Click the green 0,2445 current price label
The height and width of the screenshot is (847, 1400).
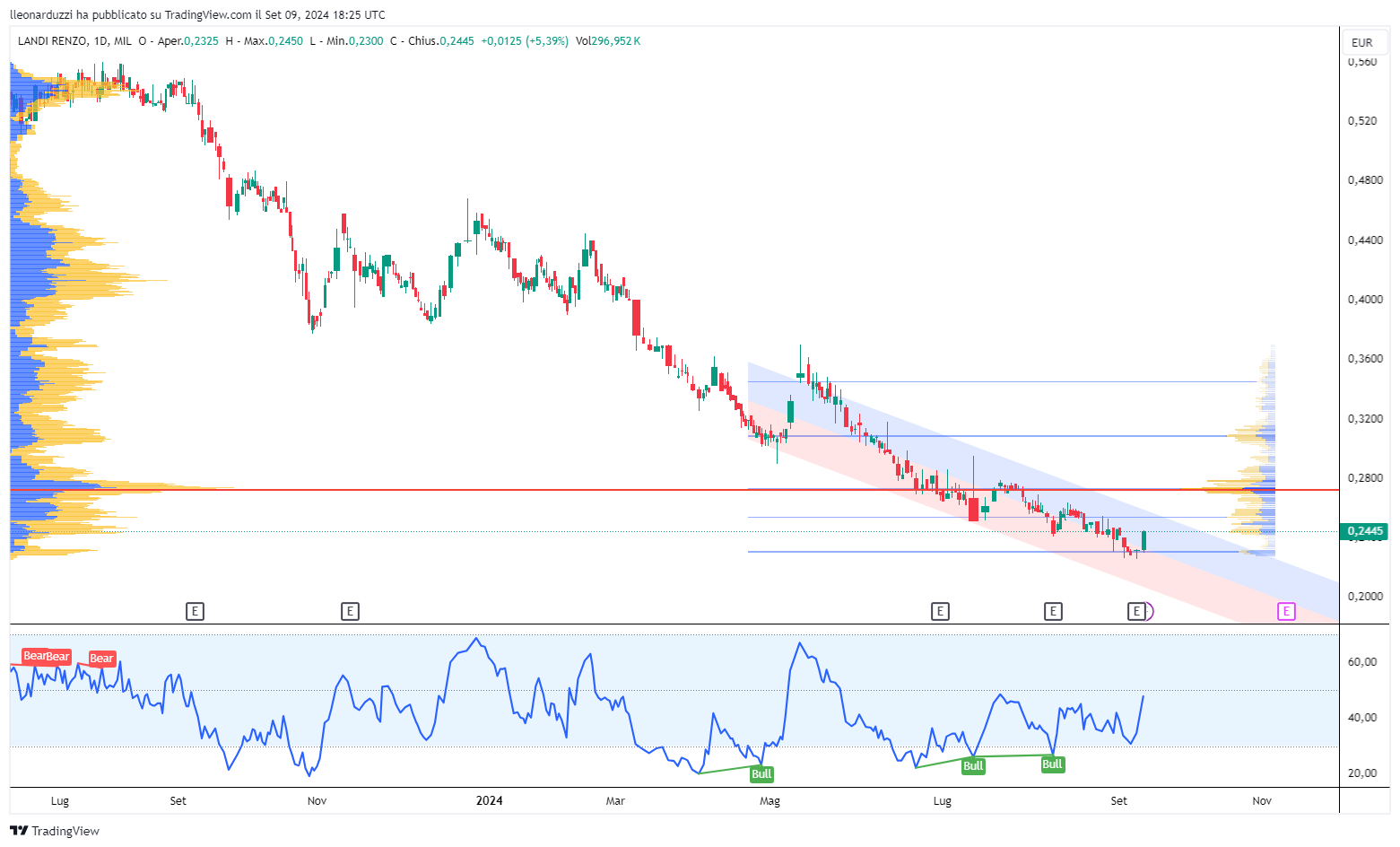[x=1365, y=531]
